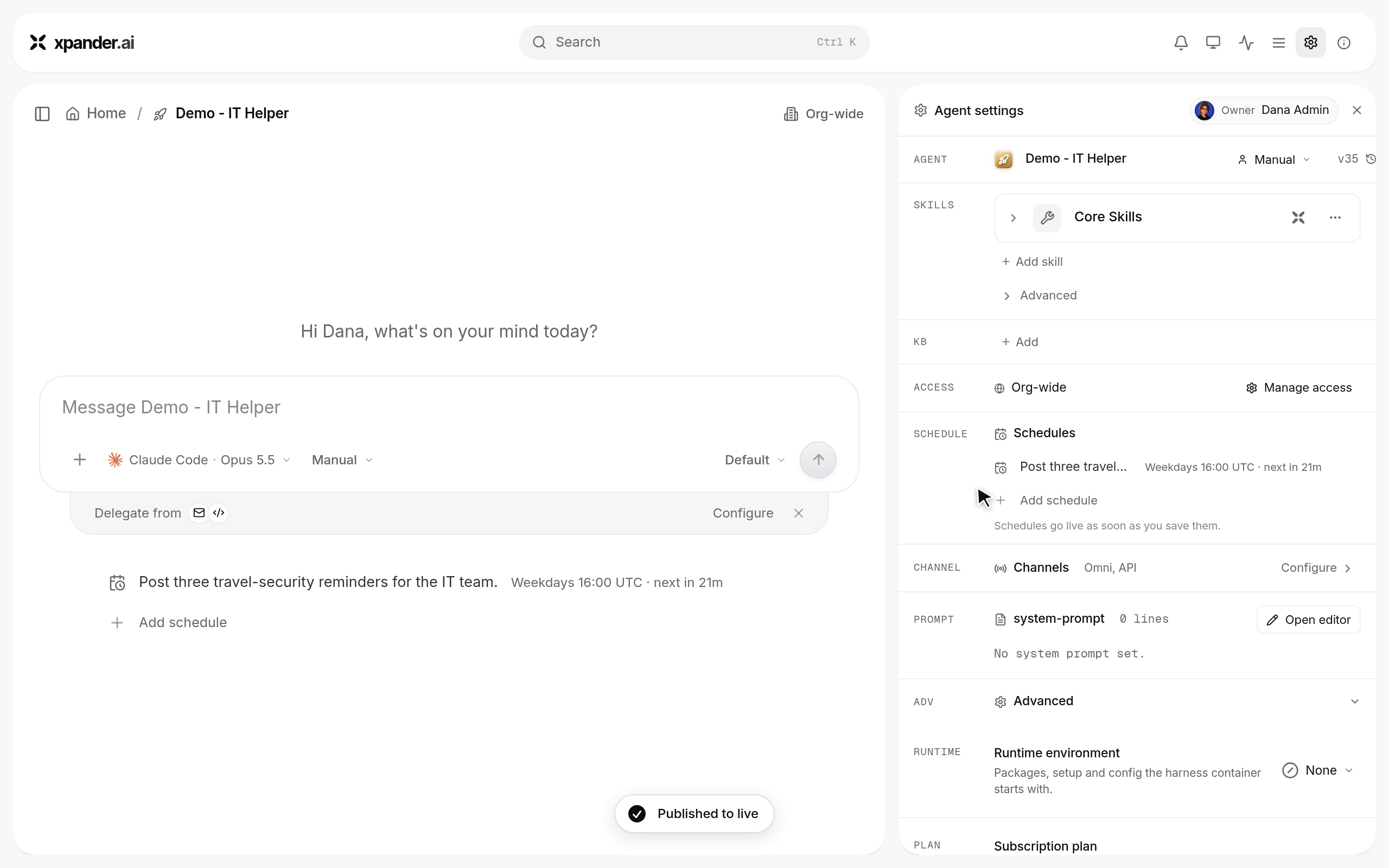Go to Home breadcrumb
This screenshot has height=868, width=1389.
pos(96,114)
